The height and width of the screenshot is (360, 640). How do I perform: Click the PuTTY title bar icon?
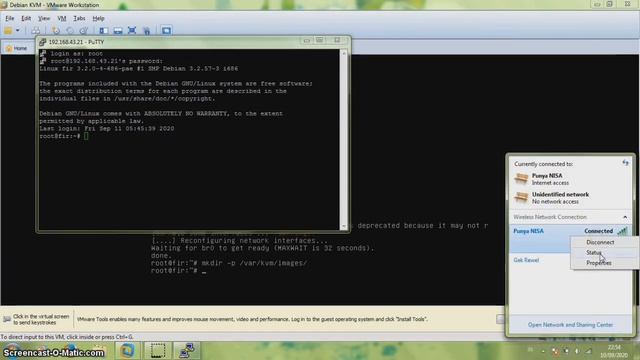click(x=42, y=42)
